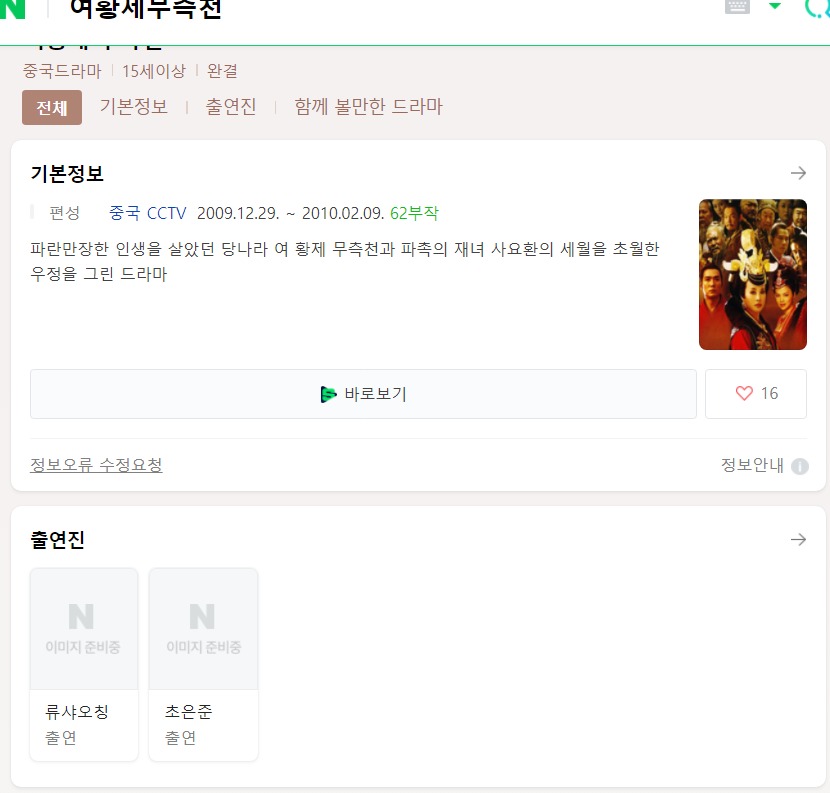
Task: Open the 출연진 tab
Action: coord(231,106)
